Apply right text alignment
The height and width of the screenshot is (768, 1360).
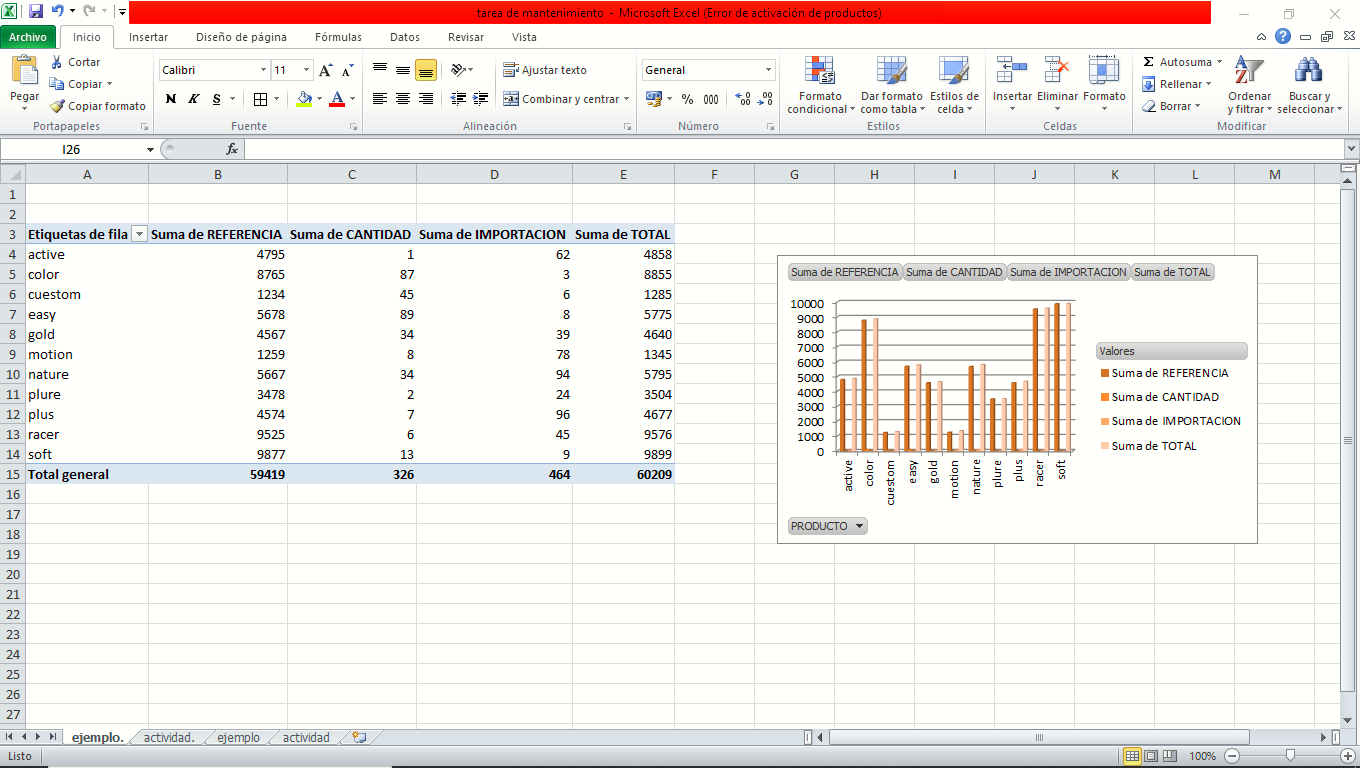pyautogui.click(x=426, y=99)
